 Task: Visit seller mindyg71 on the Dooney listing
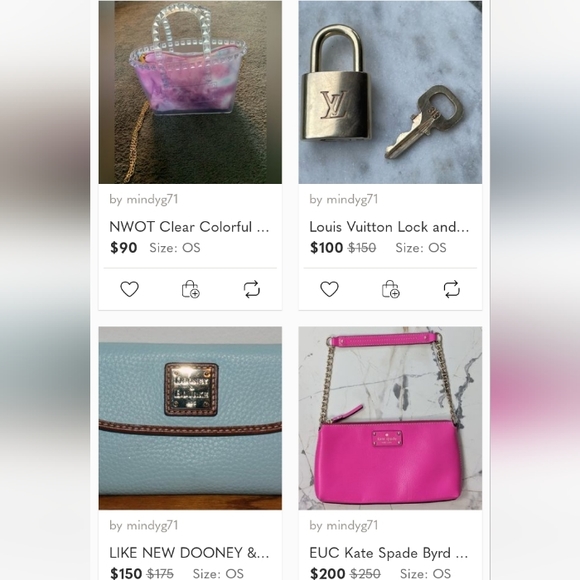(x=144, y=525)
